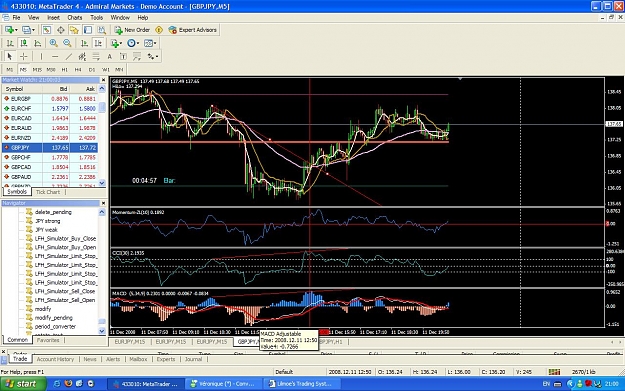Open the Help menu
The width and height of the screenshot is (625, 391).
coord(143,18)
